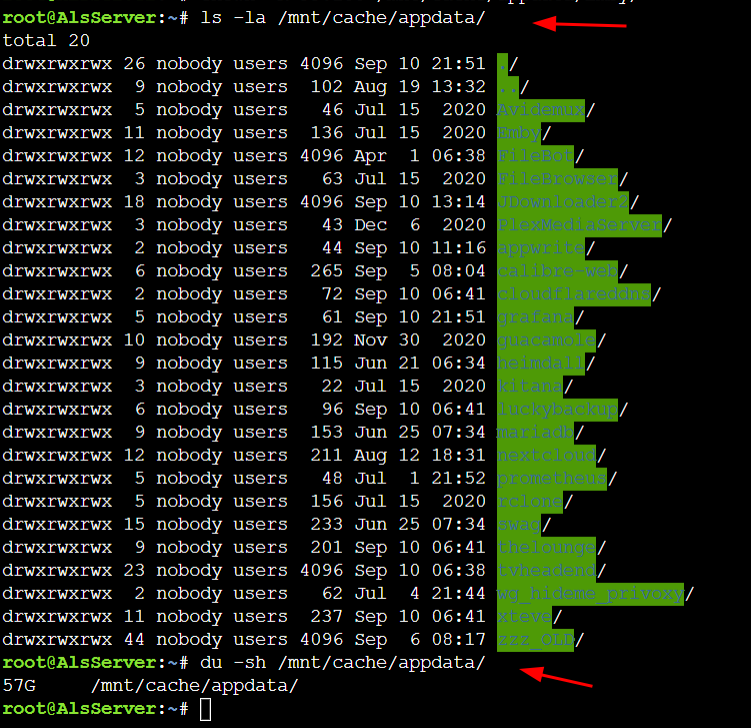Click the Emby directory name
This screenshot has width=751, height=728.
pyautogui.click(x=519, y=133)
